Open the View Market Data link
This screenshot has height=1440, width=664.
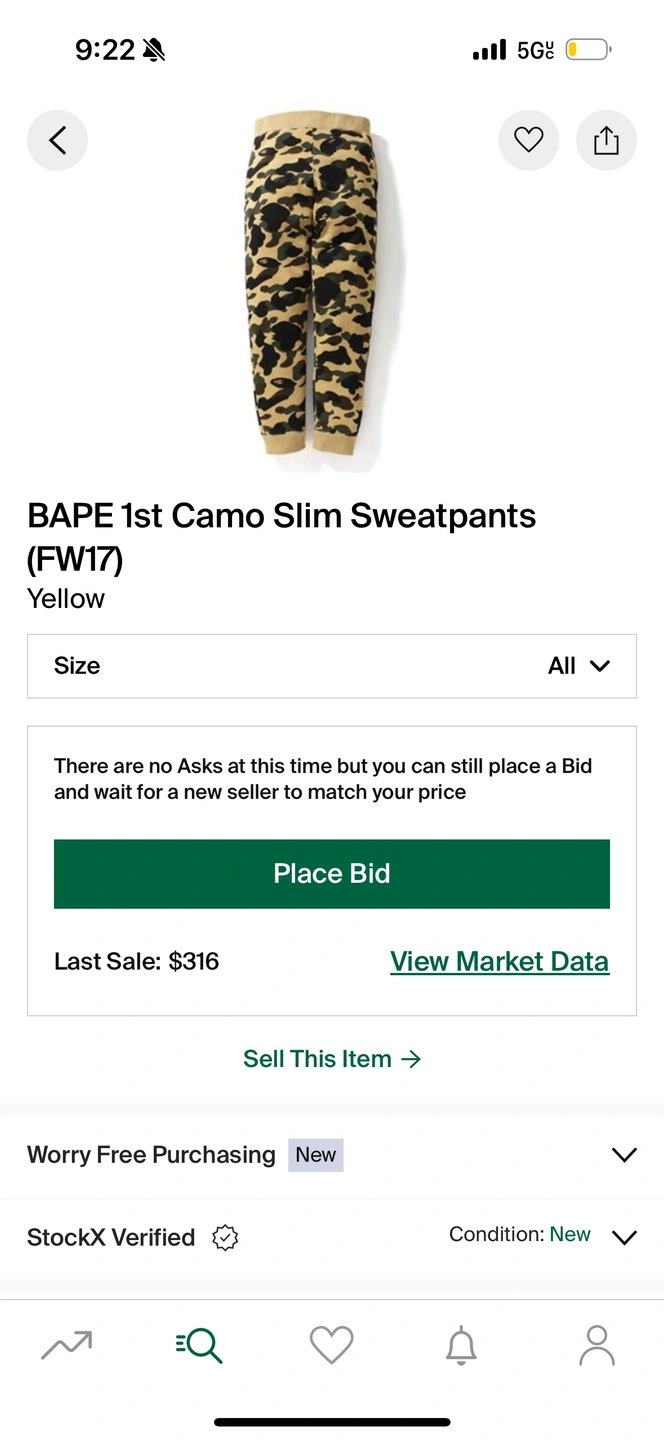click(499, 962)
